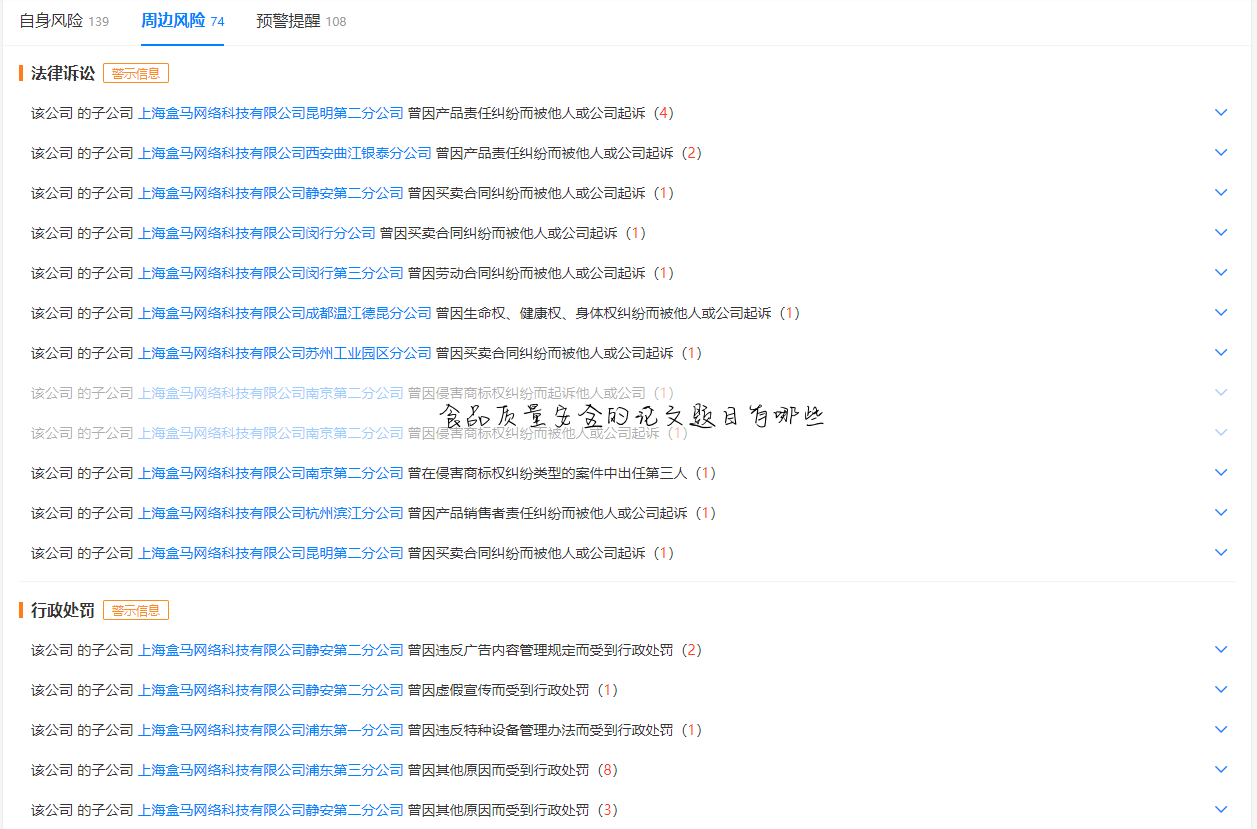
Task: Expand the 南京第二分公司 出任第三人 row
Action: [x=1221, y=473]
